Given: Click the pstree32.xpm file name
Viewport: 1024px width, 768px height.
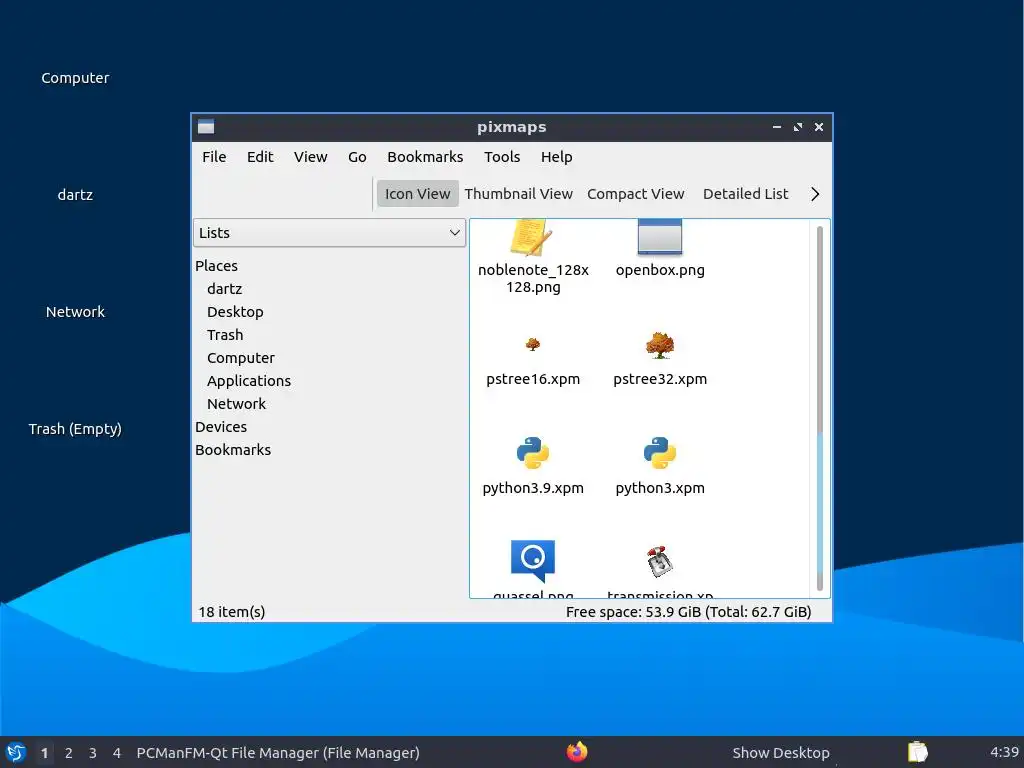Looking at the screenshot, I should click(x=660, y=379).
